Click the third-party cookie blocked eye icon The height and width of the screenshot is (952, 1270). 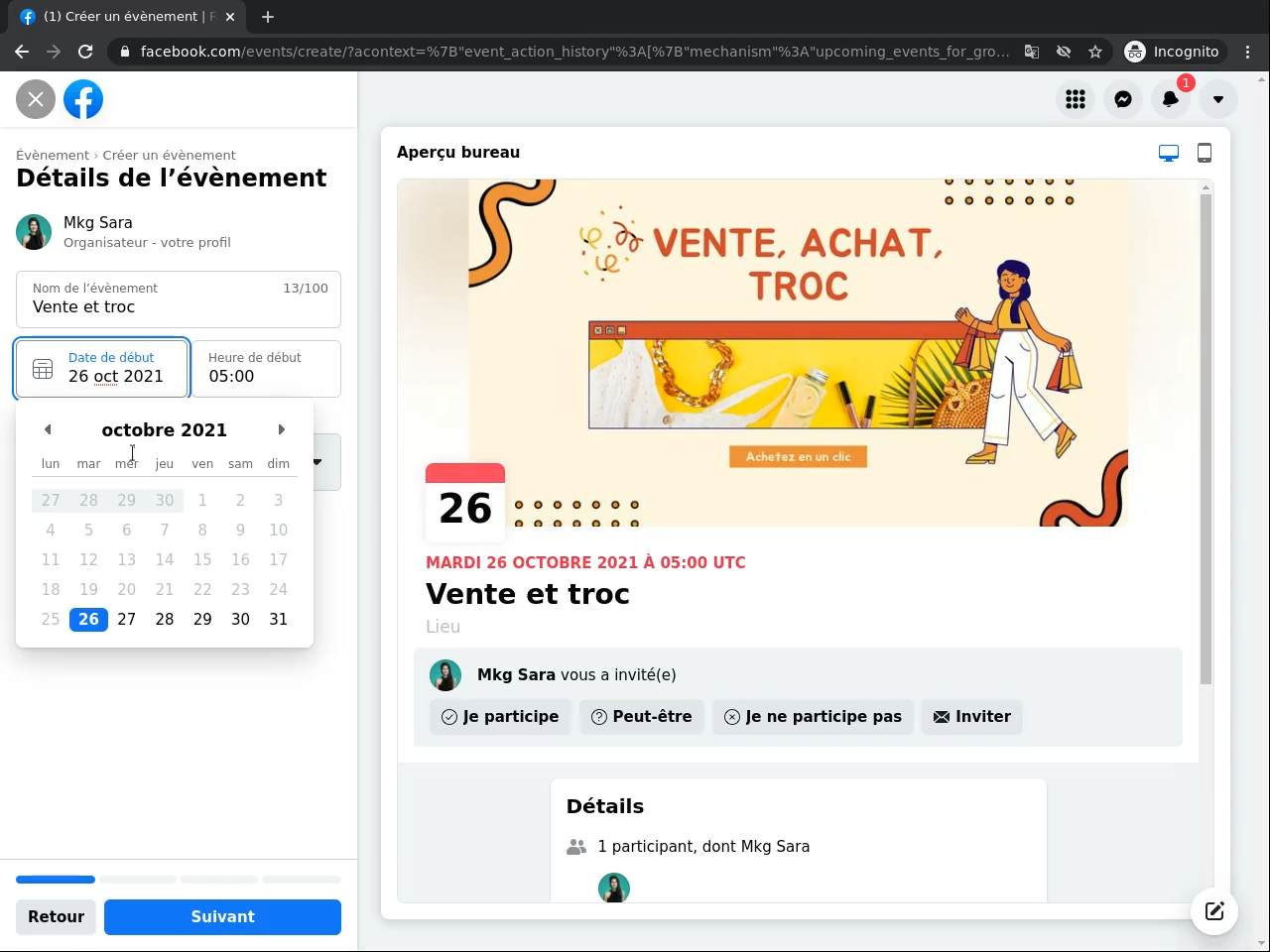[x=1064, y=52]
